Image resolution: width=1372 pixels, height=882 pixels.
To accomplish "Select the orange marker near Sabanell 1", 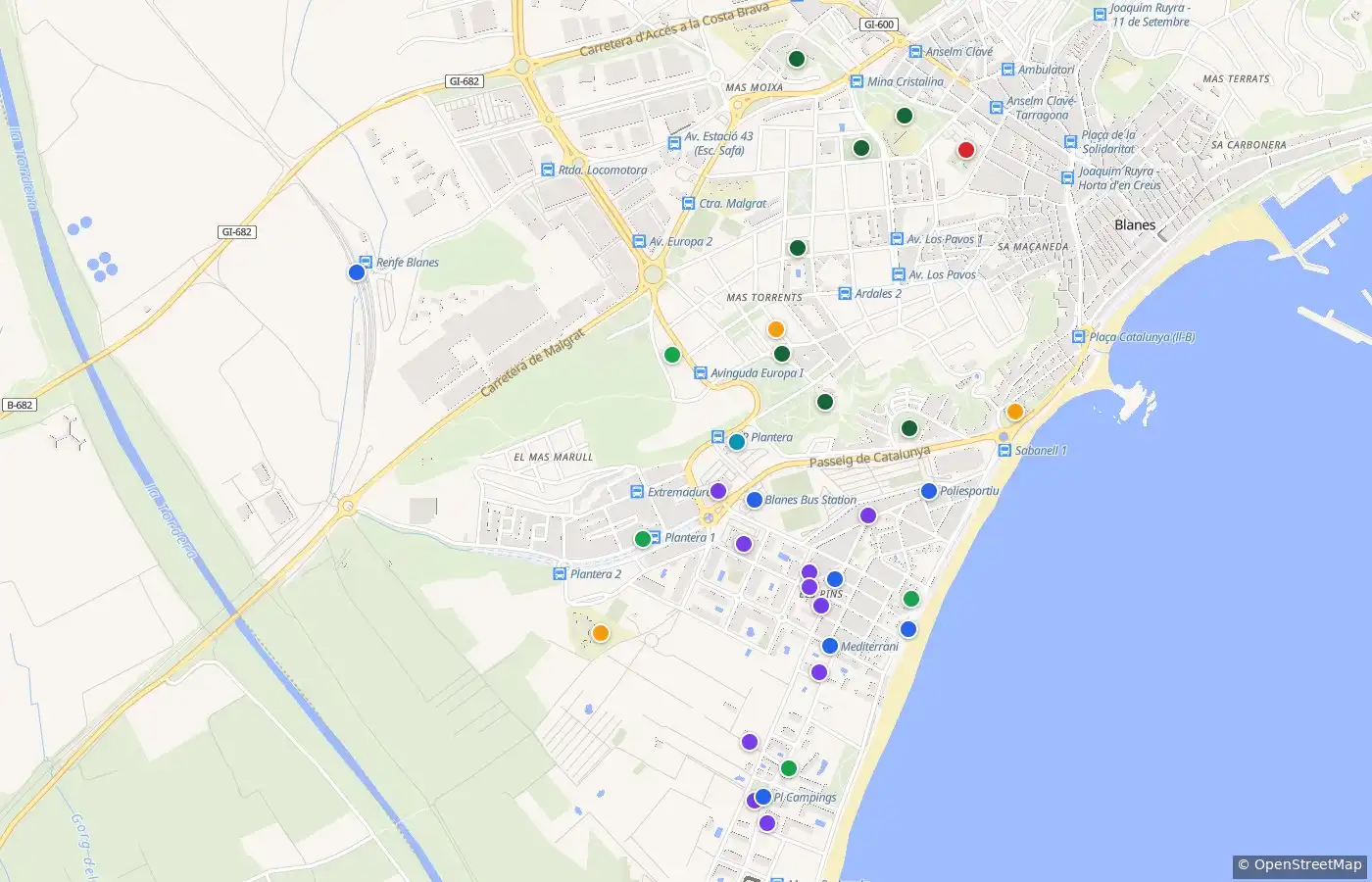I will (1015, 412).
